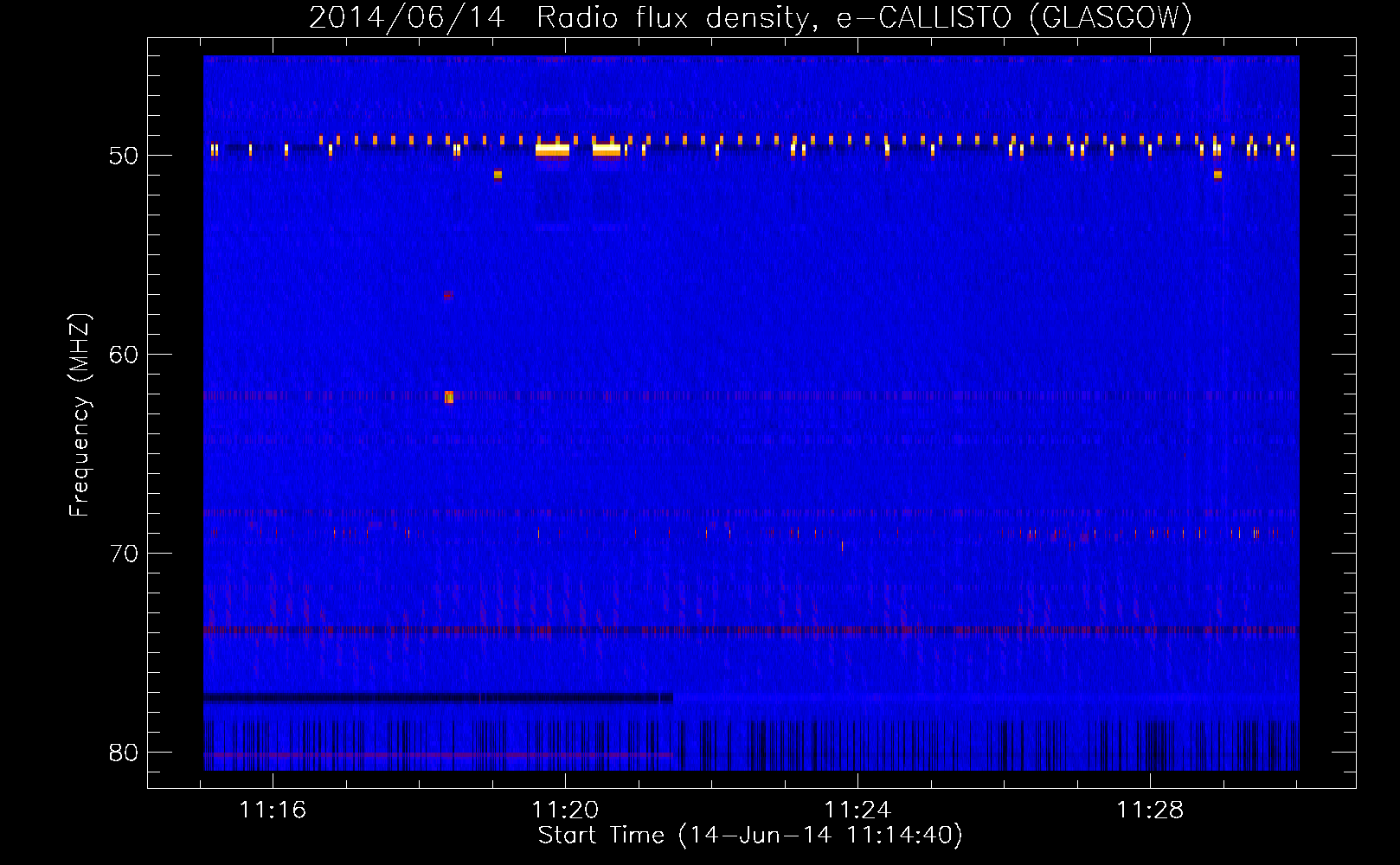Click the 70 frequency tick label

pyautogui.click(x=125, y=554)
